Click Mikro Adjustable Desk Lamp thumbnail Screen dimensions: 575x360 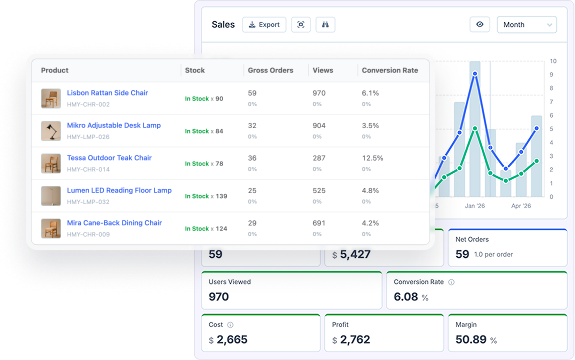[51, 131]
